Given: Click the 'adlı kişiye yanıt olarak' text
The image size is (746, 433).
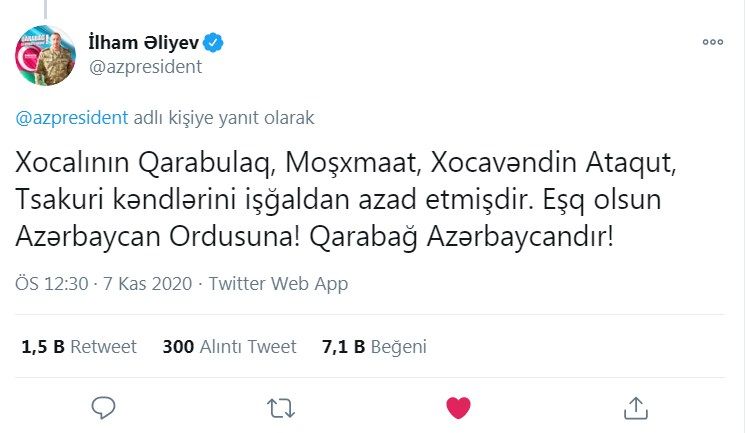Looking at the screenshot, I should coord(223,117).
